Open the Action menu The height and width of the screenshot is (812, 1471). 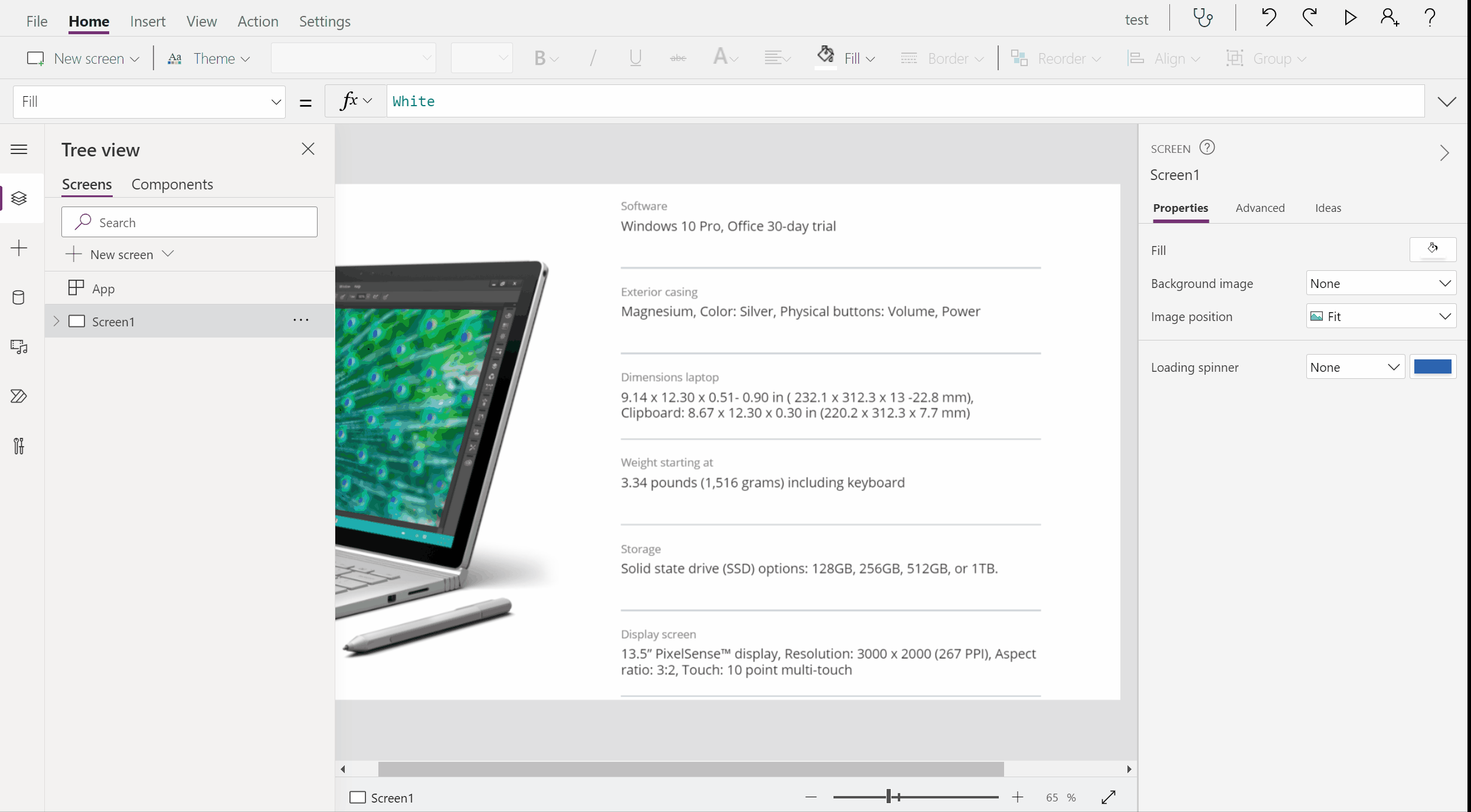click(x=257, y=21)
